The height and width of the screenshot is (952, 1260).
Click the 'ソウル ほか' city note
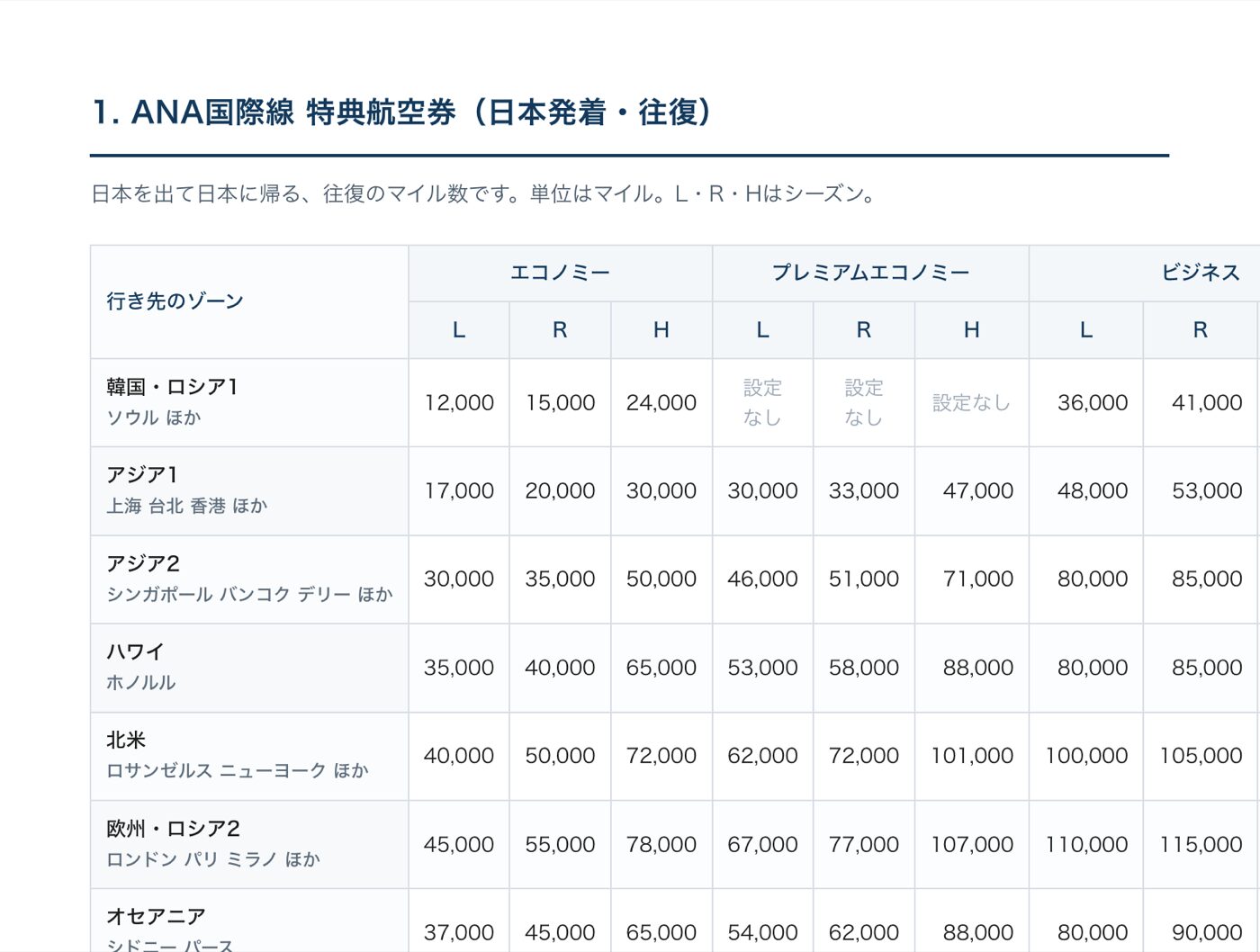pyautogui.click(x=154, y=418)
